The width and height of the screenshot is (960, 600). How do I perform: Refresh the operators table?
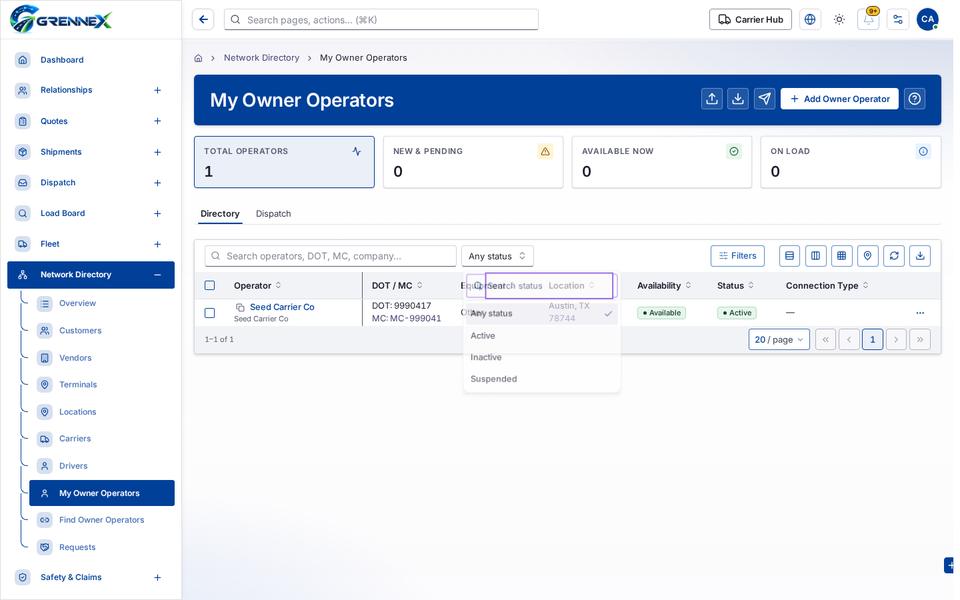(894, 256)
